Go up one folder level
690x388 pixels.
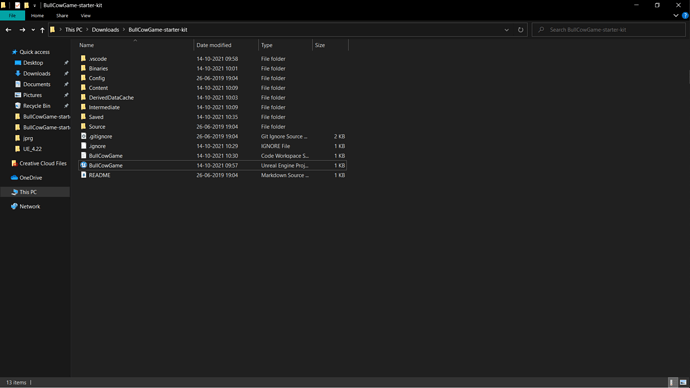tap(42, 30)
